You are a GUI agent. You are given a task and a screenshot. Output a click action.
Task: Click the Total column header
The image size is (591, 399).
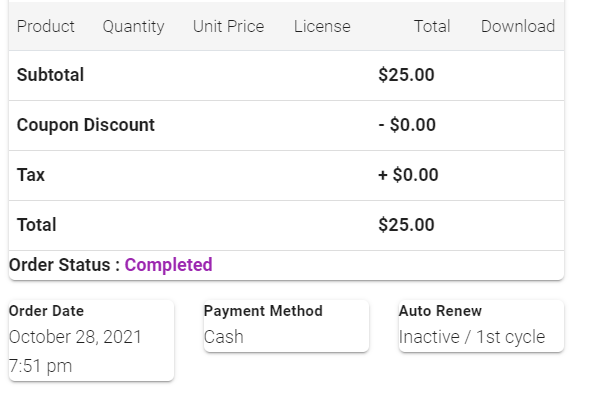point(432,26)
